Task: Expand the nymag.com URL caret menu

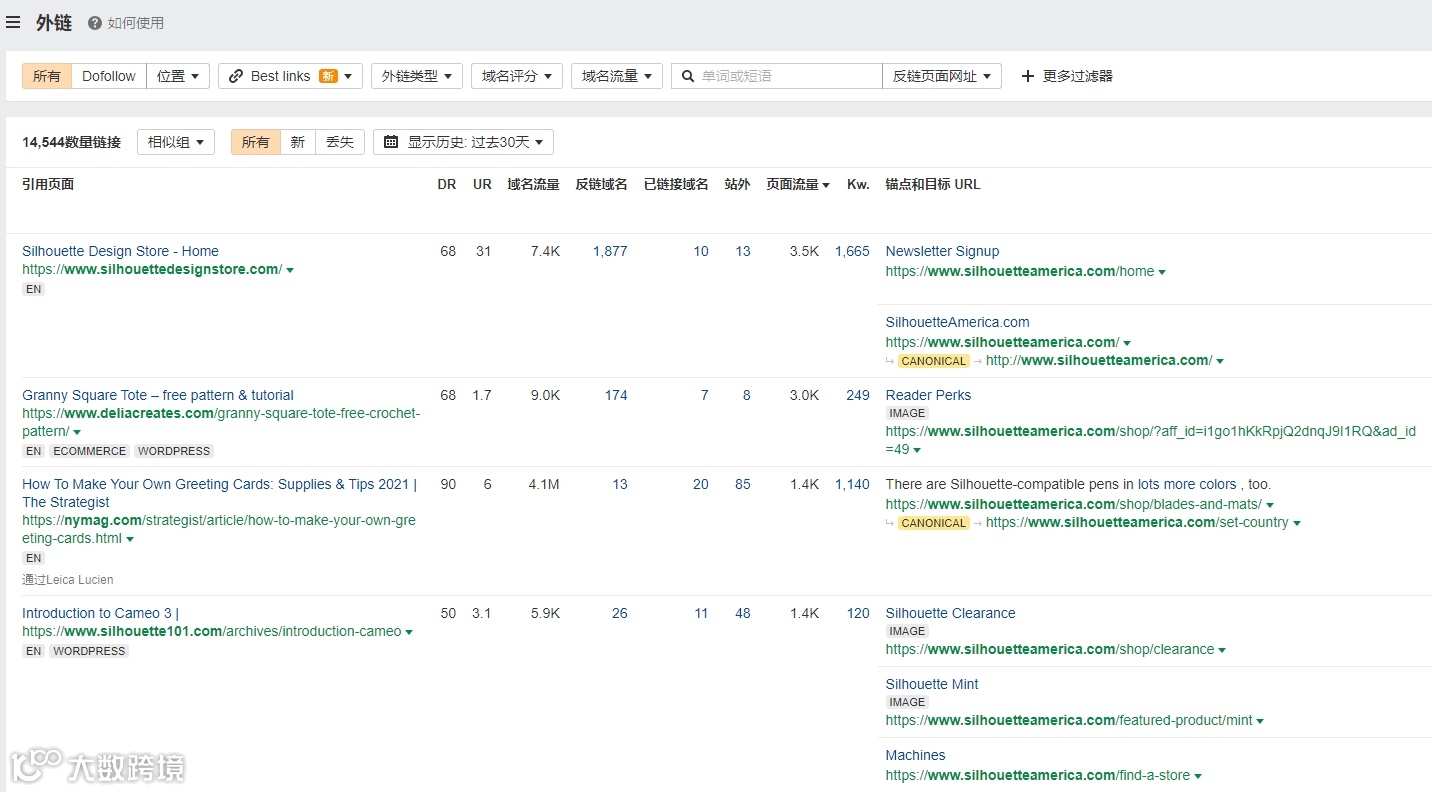Action: coord(130,539)
